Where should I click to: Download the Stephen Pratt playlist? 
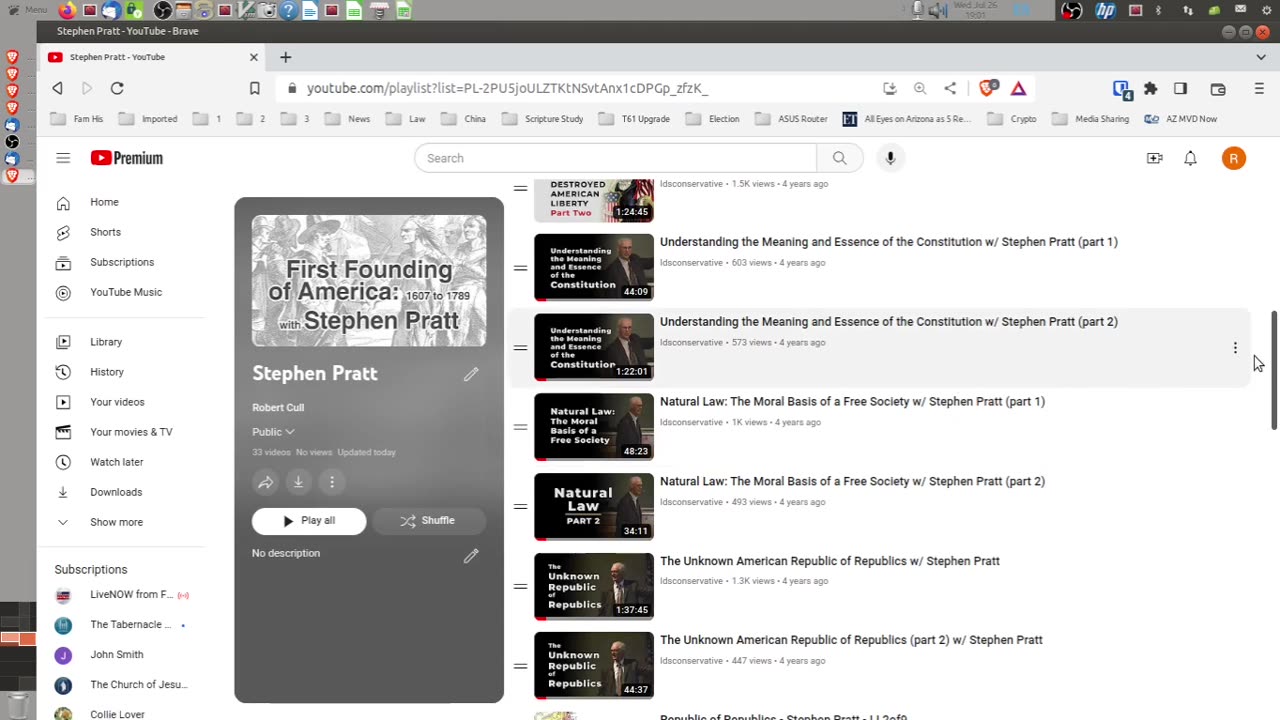click(x=298, y=482)
